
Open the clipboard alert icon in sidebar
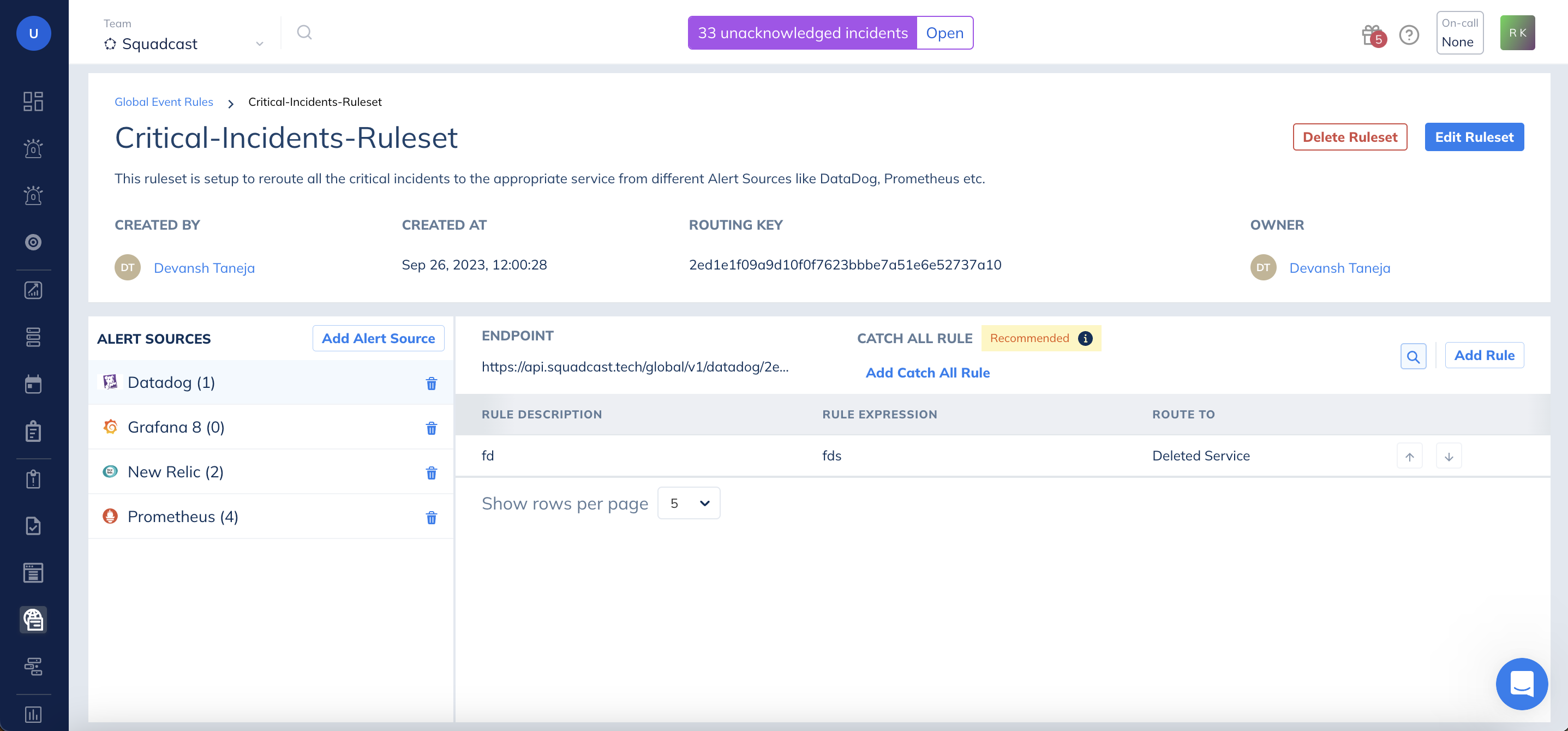tap(33, 479)
